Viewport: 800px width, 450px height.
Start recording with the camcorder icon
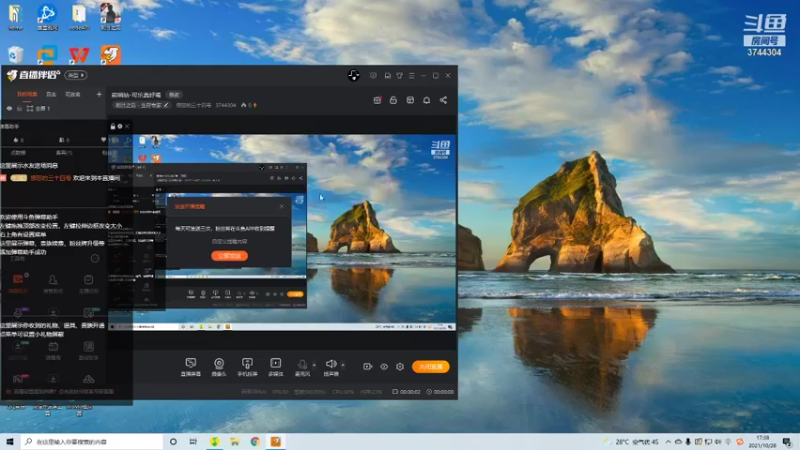[x=367, y=366]
